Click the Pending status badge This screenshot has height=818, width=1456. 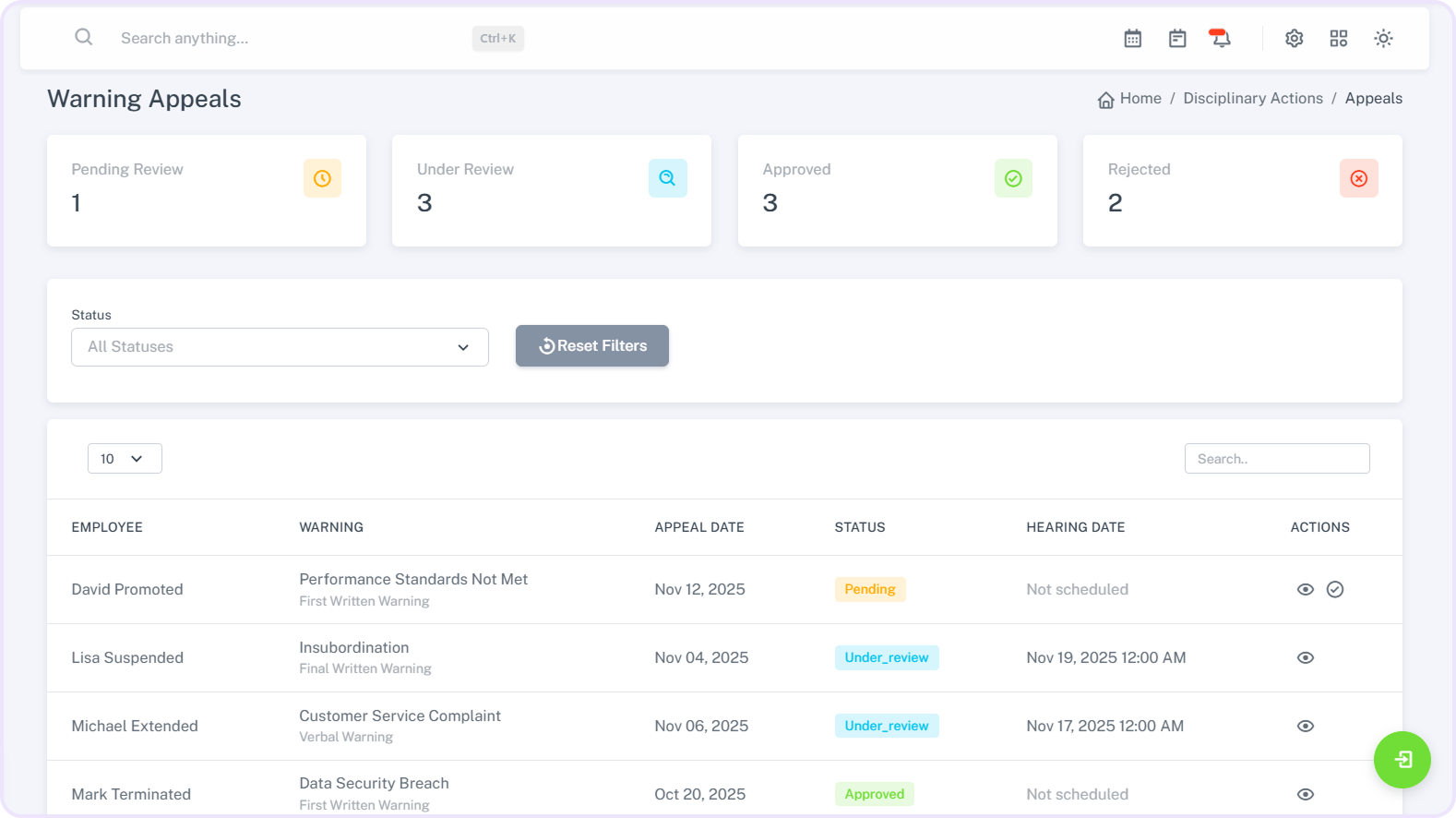coord(869,589)
